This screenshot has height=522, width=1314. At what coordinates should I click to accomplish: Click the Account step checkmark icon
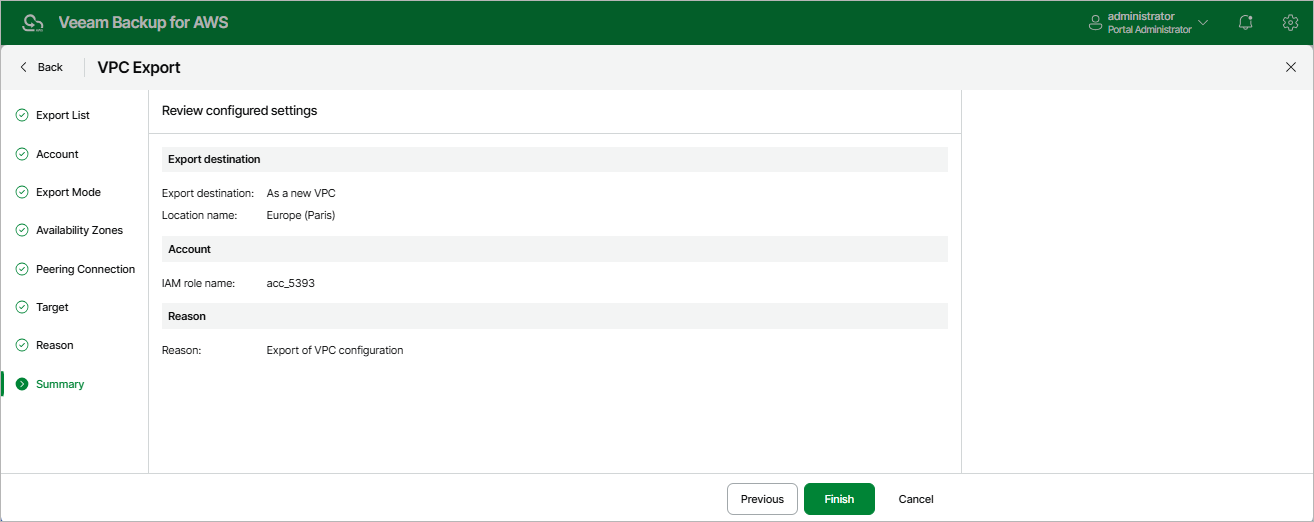point(22,154)
